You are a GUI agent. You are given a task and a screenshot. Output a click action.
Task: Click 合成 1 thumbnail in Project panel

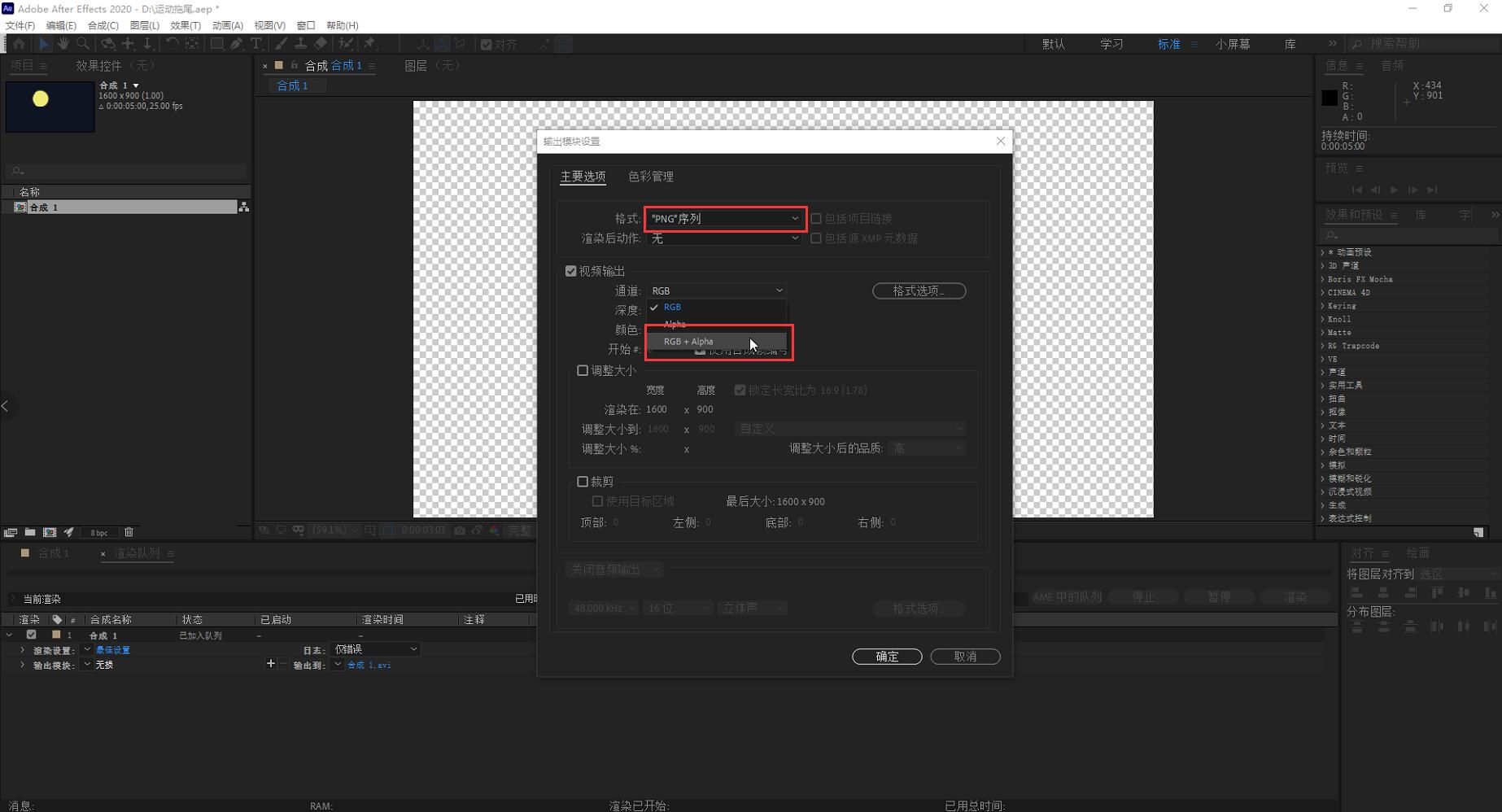(50, 106)
